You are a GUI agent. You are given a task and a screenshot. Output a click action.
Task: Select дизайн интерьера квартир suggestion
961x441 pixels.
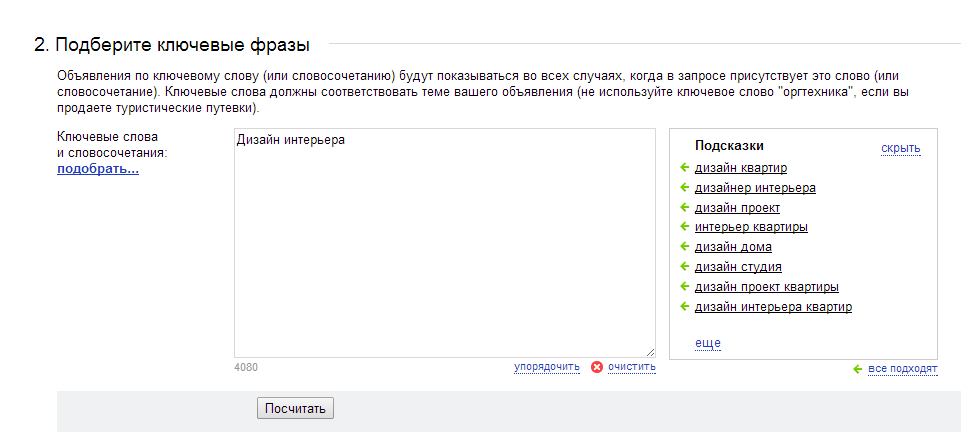tap(773, 307)
